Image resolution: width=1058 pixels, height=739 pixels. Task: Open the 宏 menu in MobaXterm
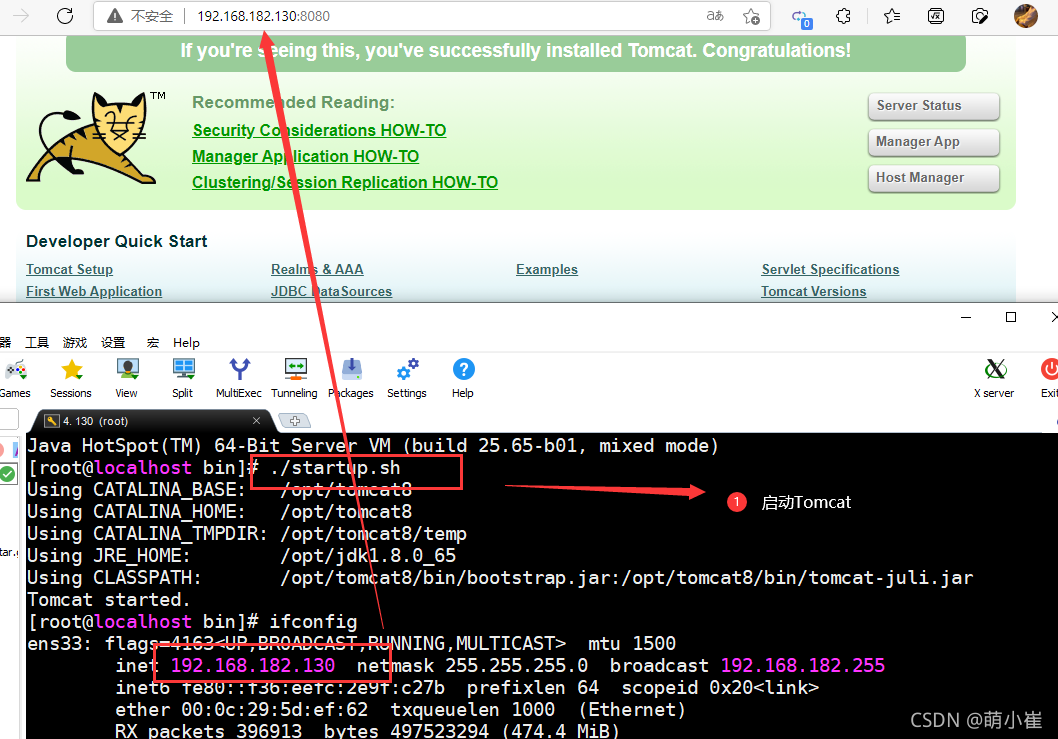pyautogui.click(x=153, y=342)
